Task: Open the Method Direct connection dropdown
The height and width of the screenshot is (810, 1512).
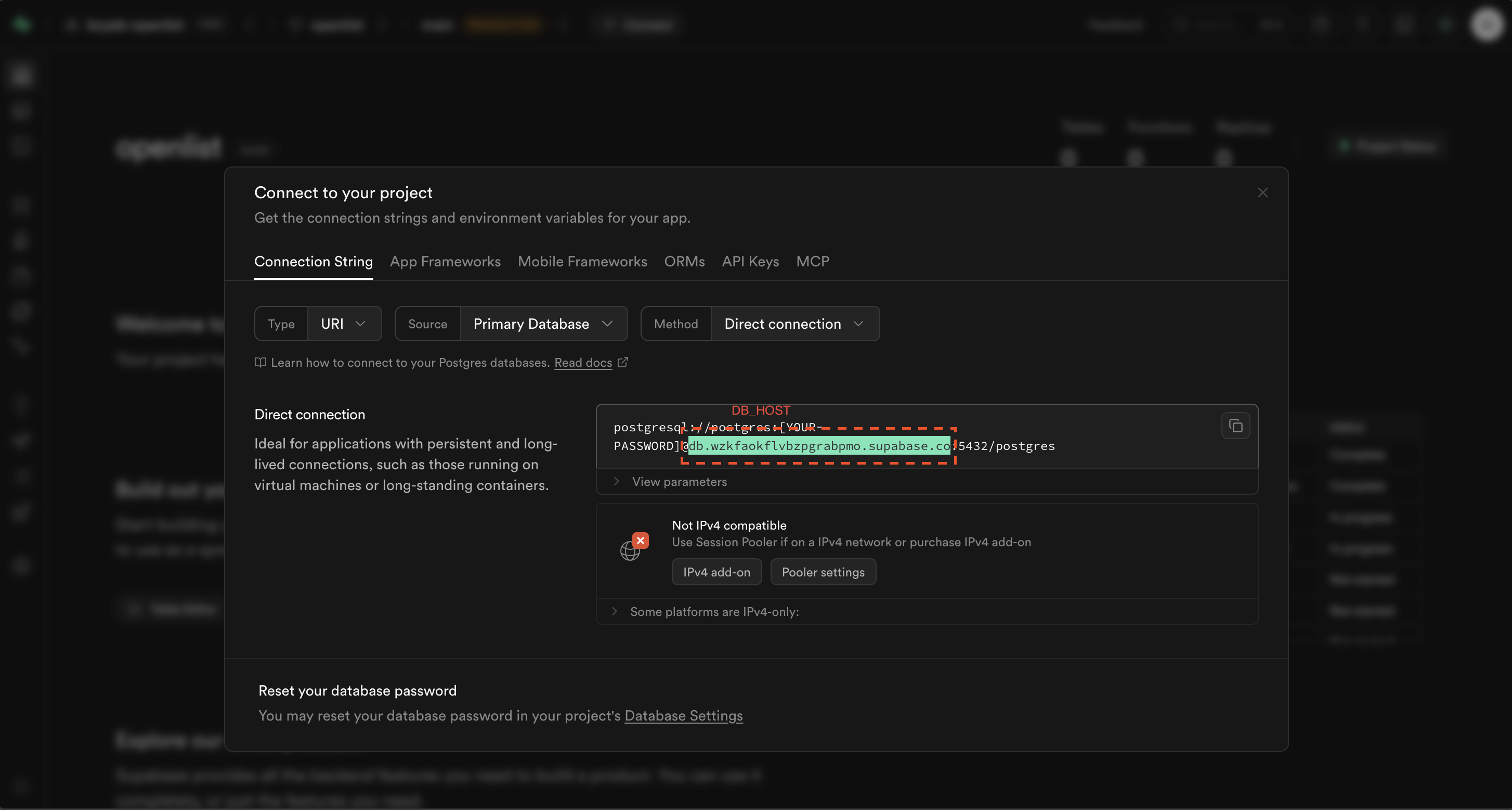Action: tap(793, 324)
